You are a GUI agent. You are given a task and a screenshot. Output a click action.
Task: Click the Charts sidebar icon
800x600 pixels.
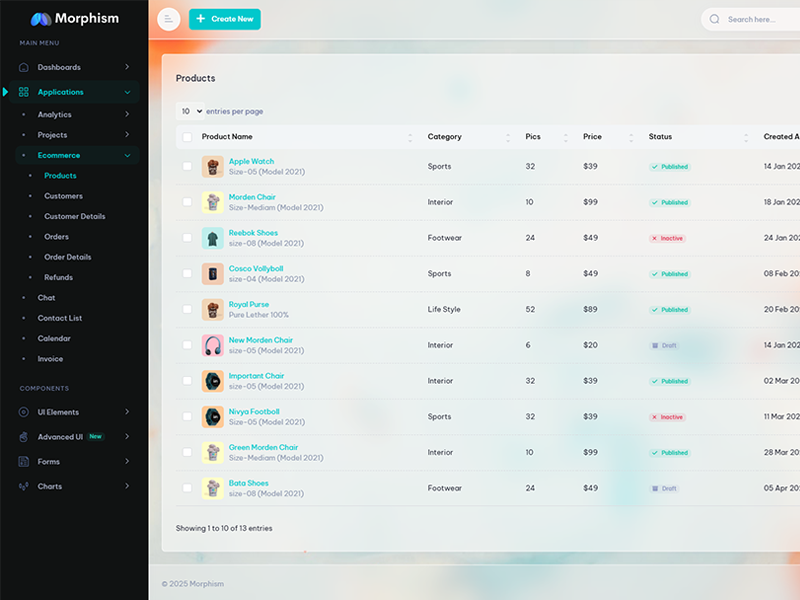(24, 487)
